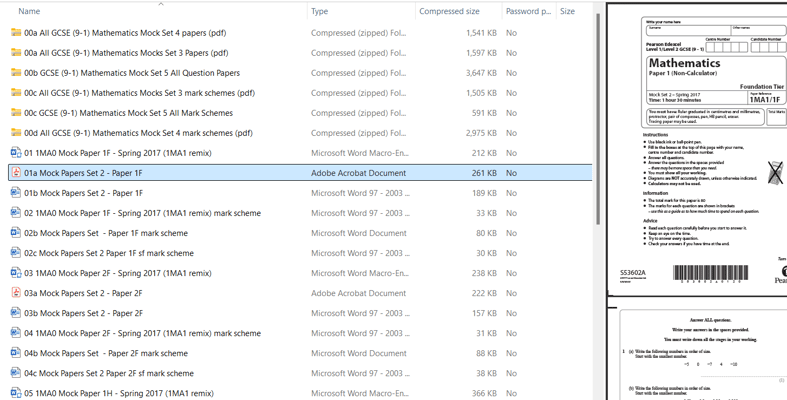
Task: Click zipped folder icon for Mock Set 4 papers
Action: (16, 33)
